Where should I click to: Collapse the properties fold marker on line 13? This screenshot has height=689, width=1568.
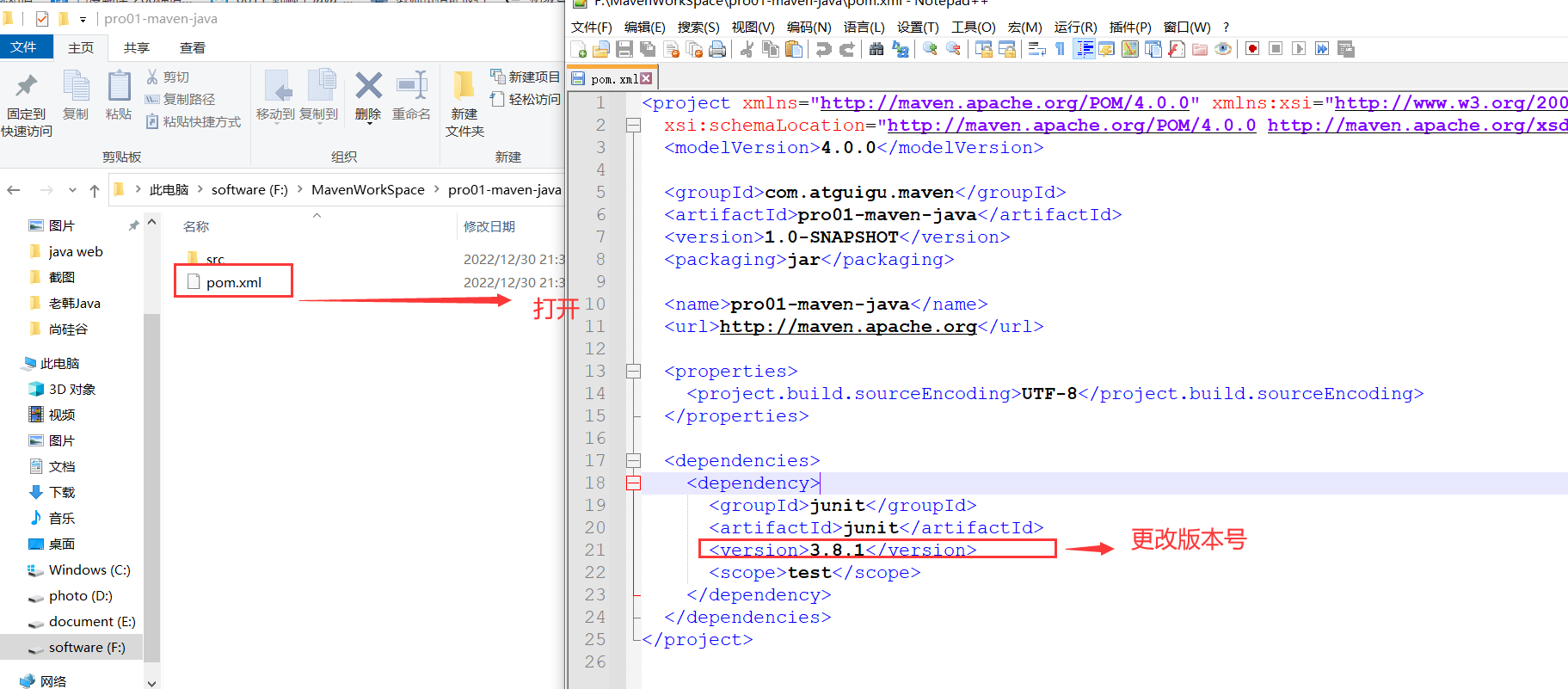pos(633,372)
